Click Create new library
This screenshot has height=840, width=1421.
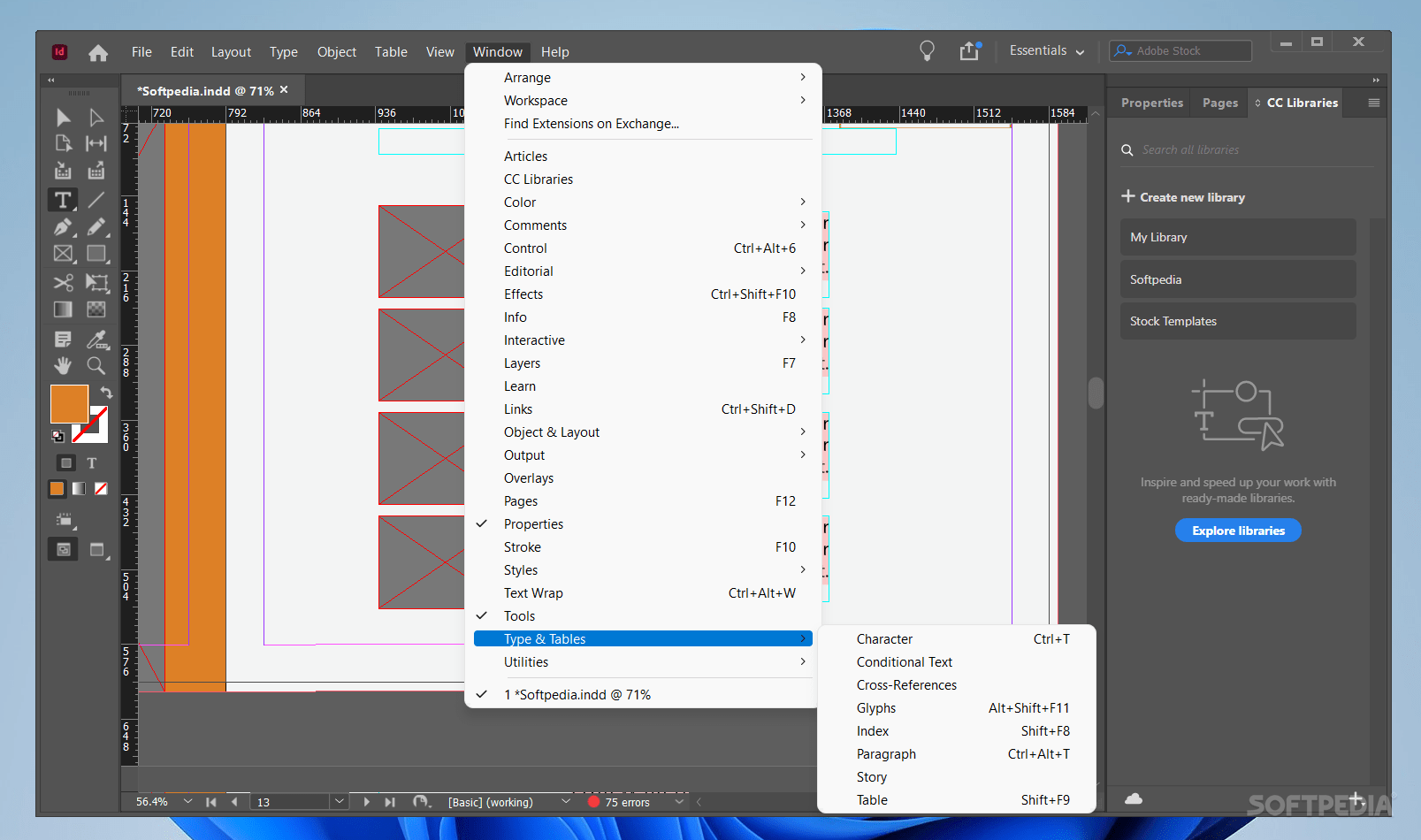[1183, 197]
